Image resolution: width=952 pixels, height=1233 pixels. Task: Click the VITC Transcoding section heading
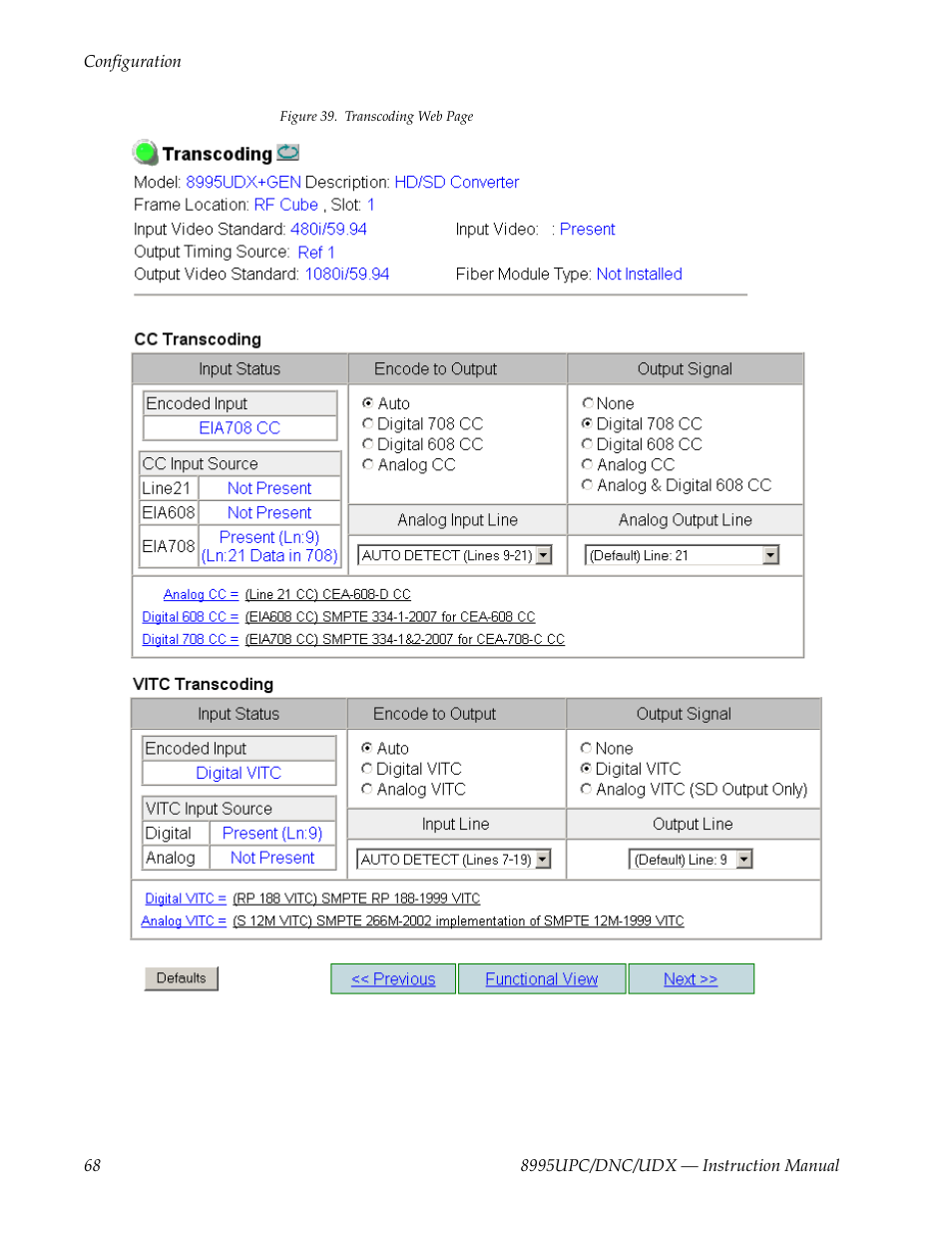(204, 684)
